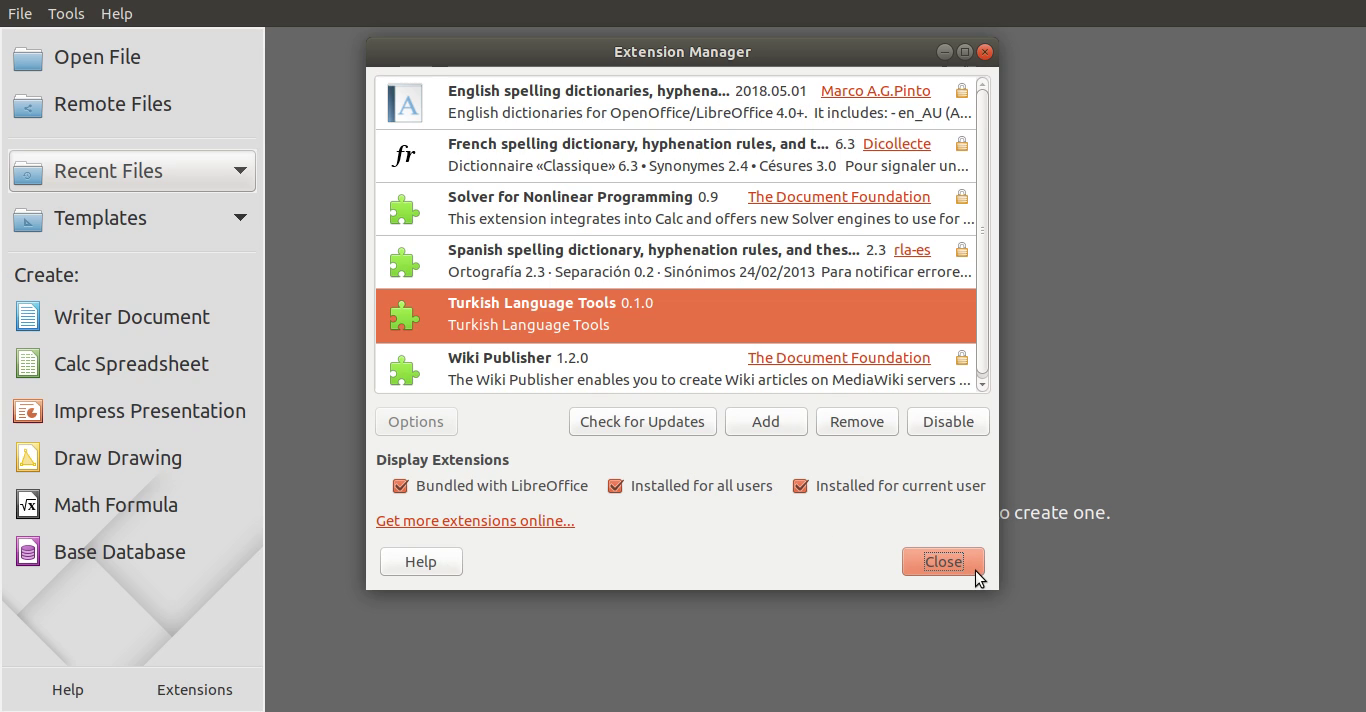The width and height of the screenshot is (1366, 712).
Task: Click the Remote Files folder icon
Action: (x=28, y=105)
